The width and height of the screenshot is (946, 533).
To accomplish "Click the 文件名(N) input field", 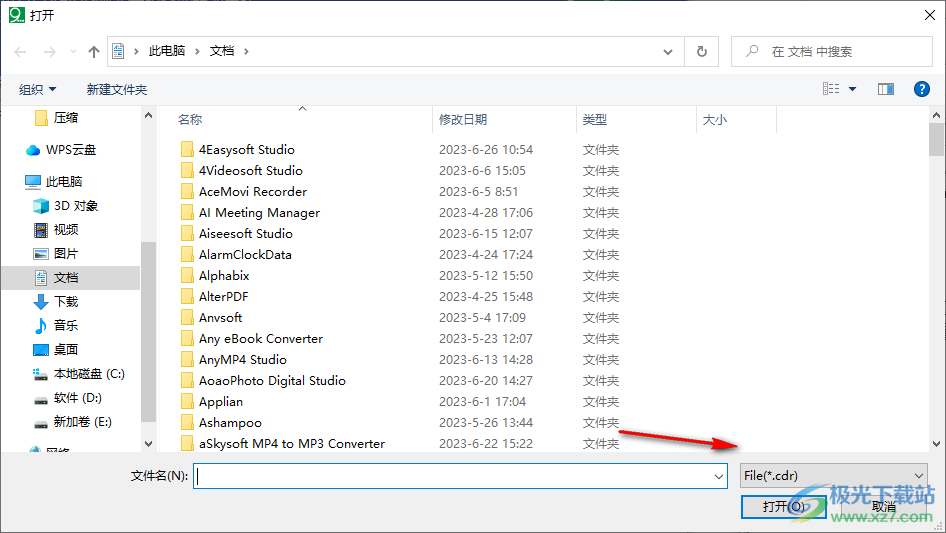I will (460, 476).
